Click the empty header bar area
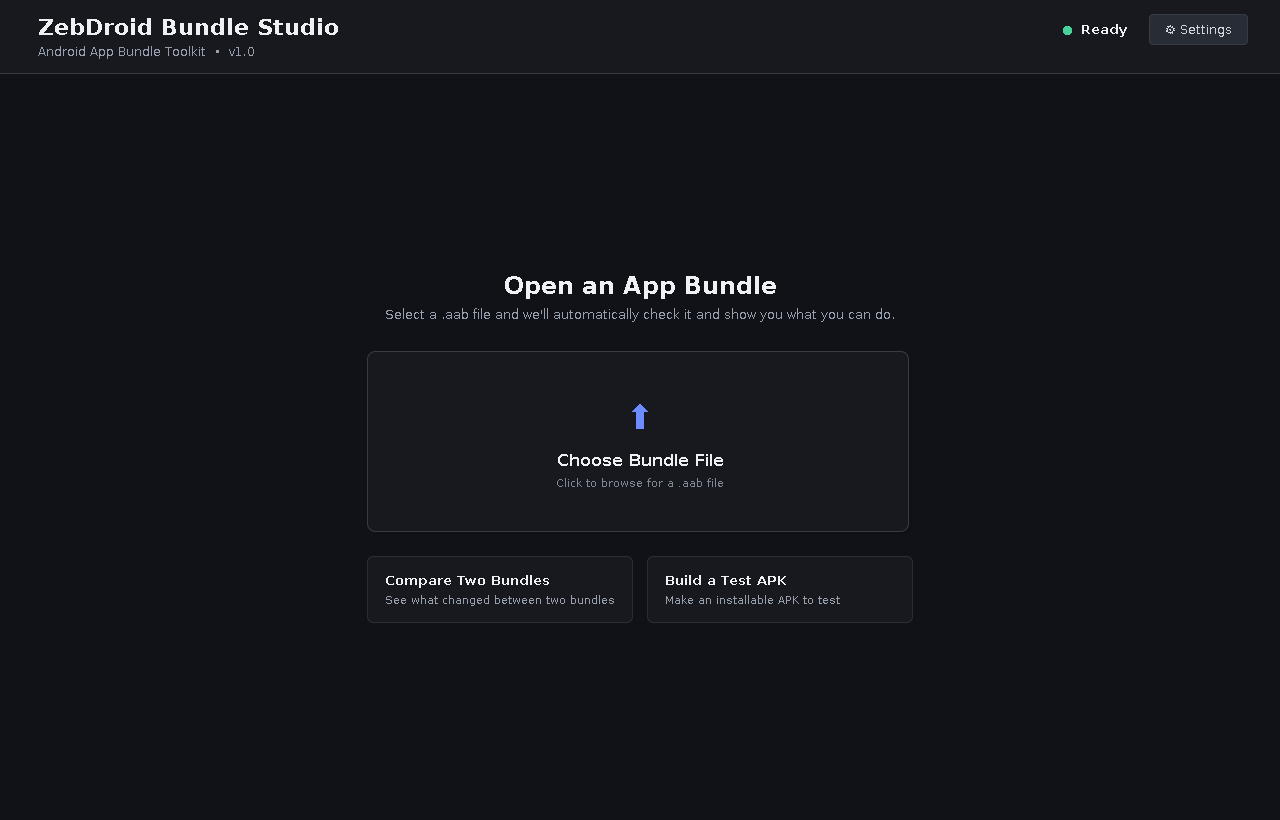 (x=700, y=36)
